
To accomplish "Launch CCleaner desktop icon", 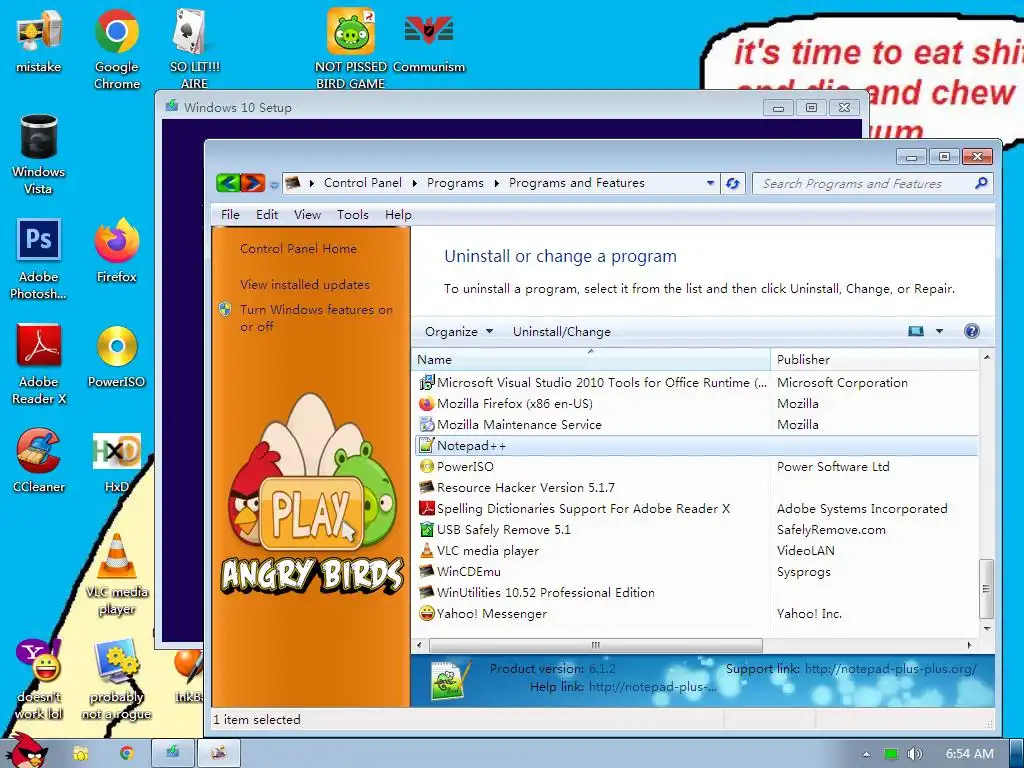I will click(39, 460).
